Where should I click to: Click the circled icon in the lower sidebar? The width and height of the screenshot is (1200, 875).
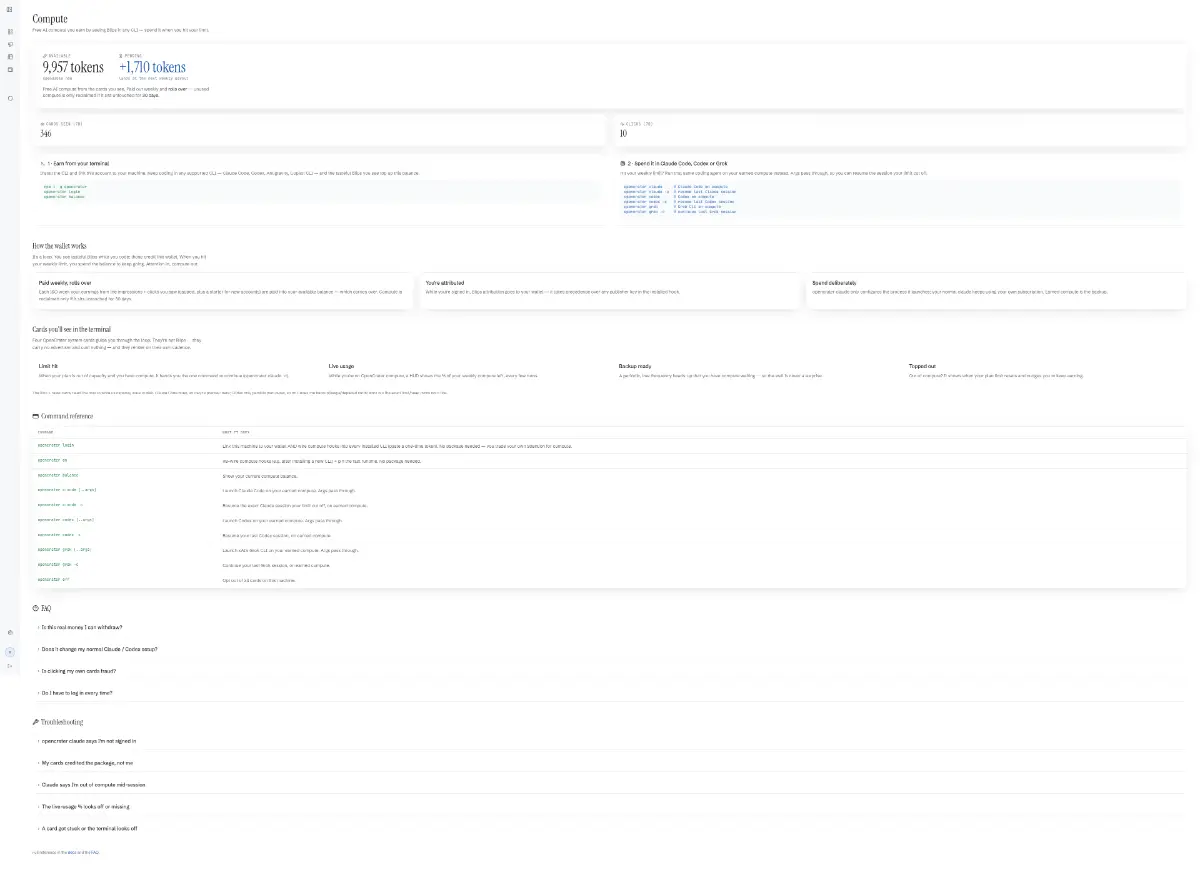(x=10, y=651)
